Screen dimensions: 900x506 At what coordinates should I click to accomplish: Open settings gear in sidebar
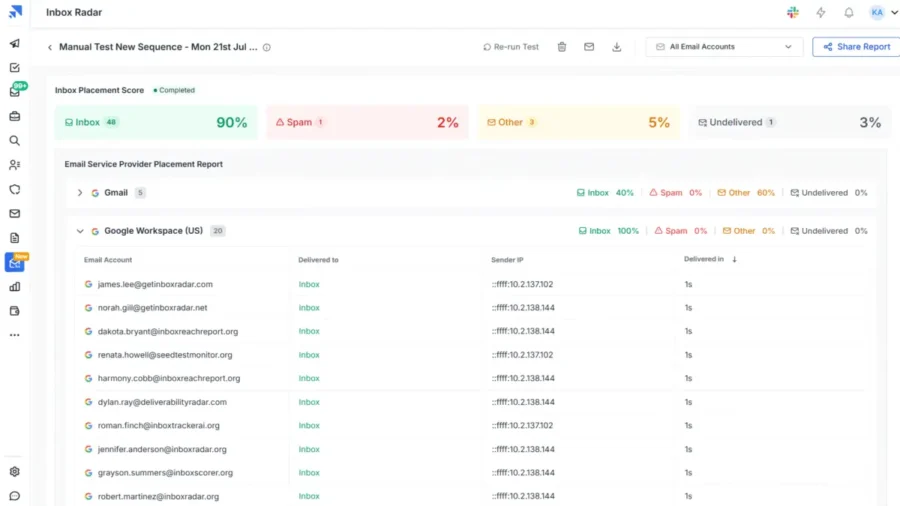pyautogui.click(x=14, y=472)
